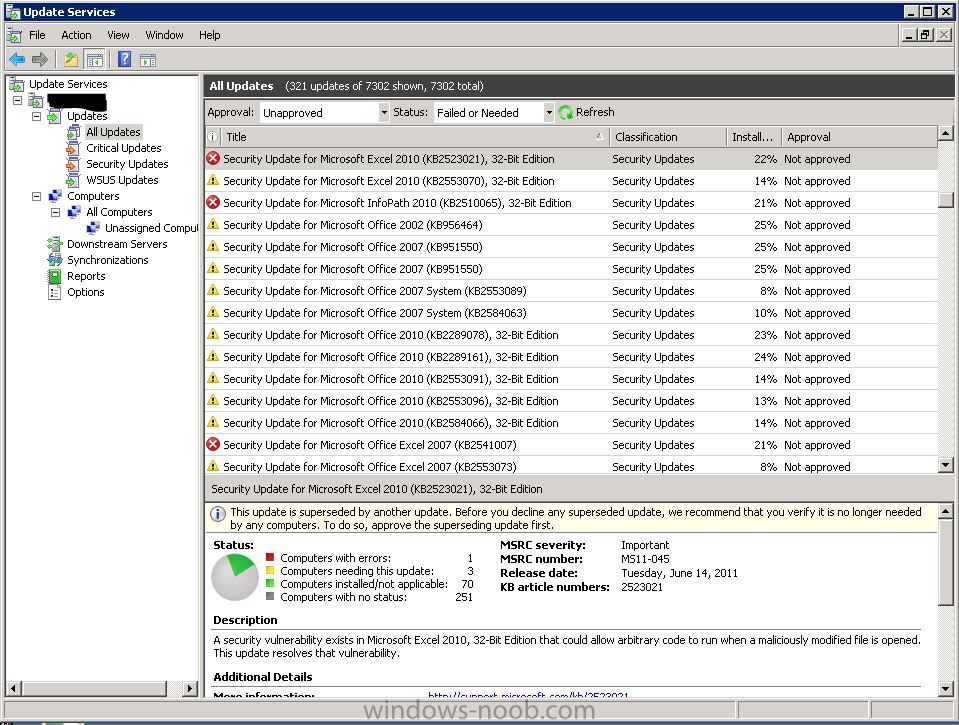Collapse the Computers tree node
This screenshot has height=725, width=959.
pos(37,196)
